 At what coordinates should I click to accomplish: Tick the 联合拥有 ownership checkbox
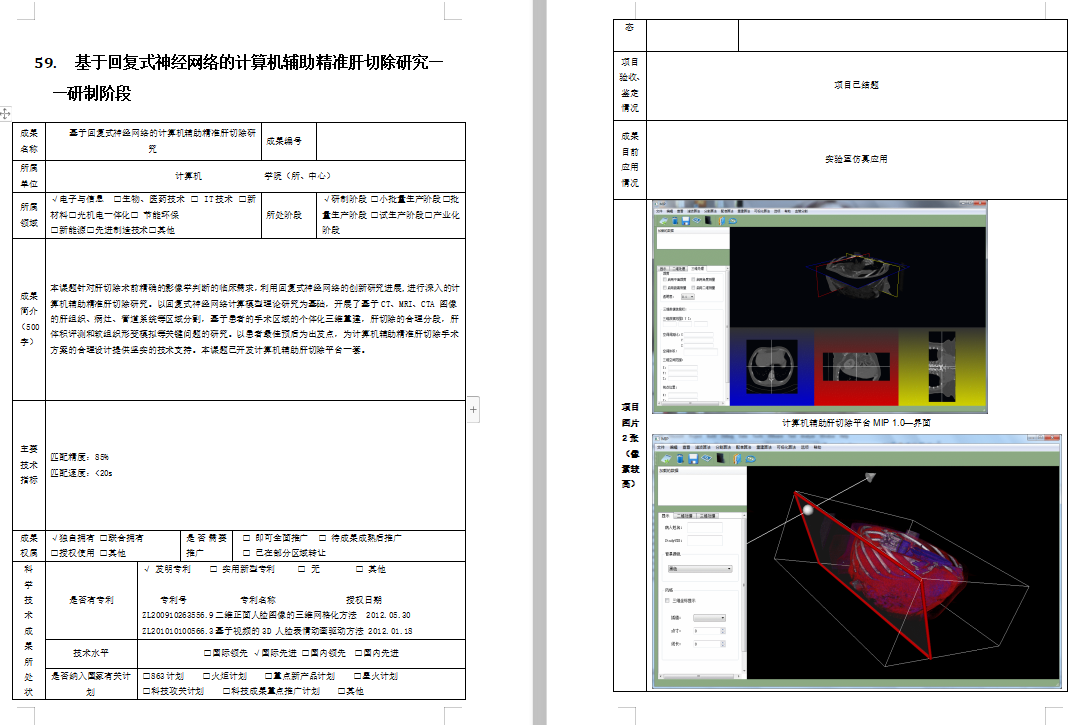tap(103, 538)
